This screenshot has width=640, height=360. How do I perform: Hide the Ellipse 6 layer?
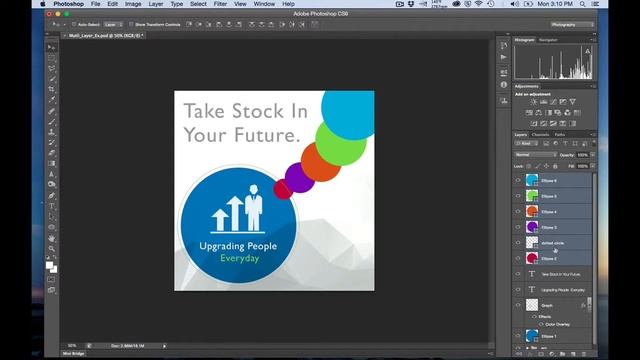pyautogui.click(x=518, y=180)
